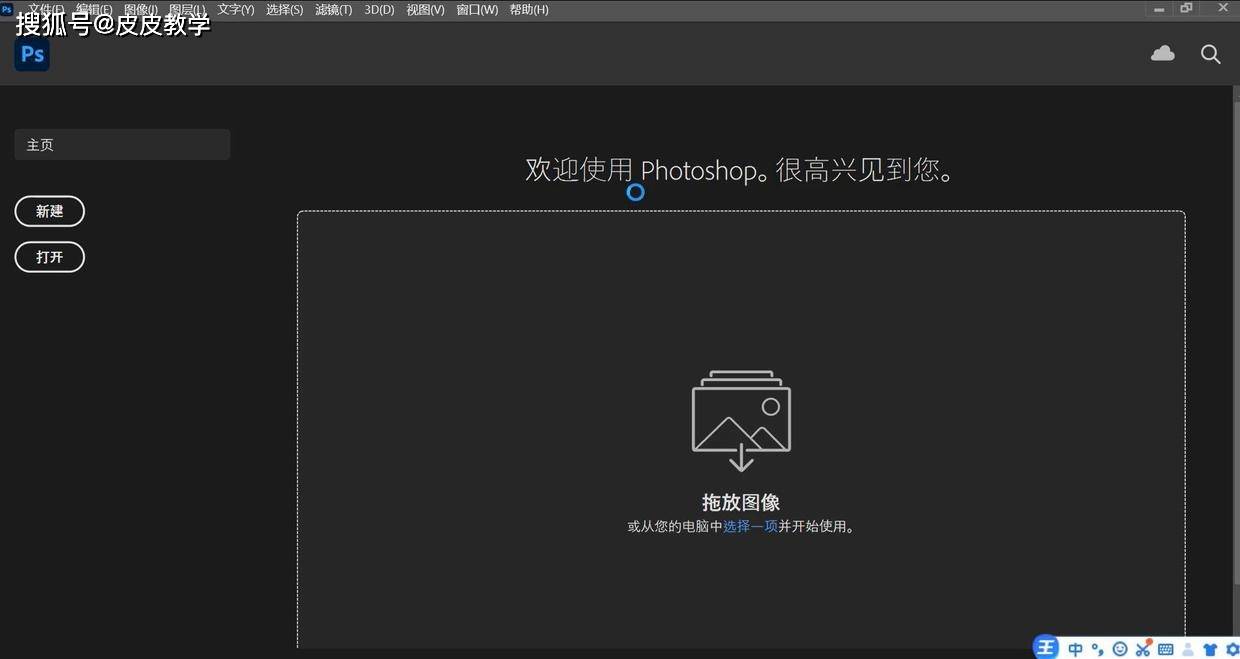
Task: Toggle Chinese/English input mode 中
Action: (1075, 649)
